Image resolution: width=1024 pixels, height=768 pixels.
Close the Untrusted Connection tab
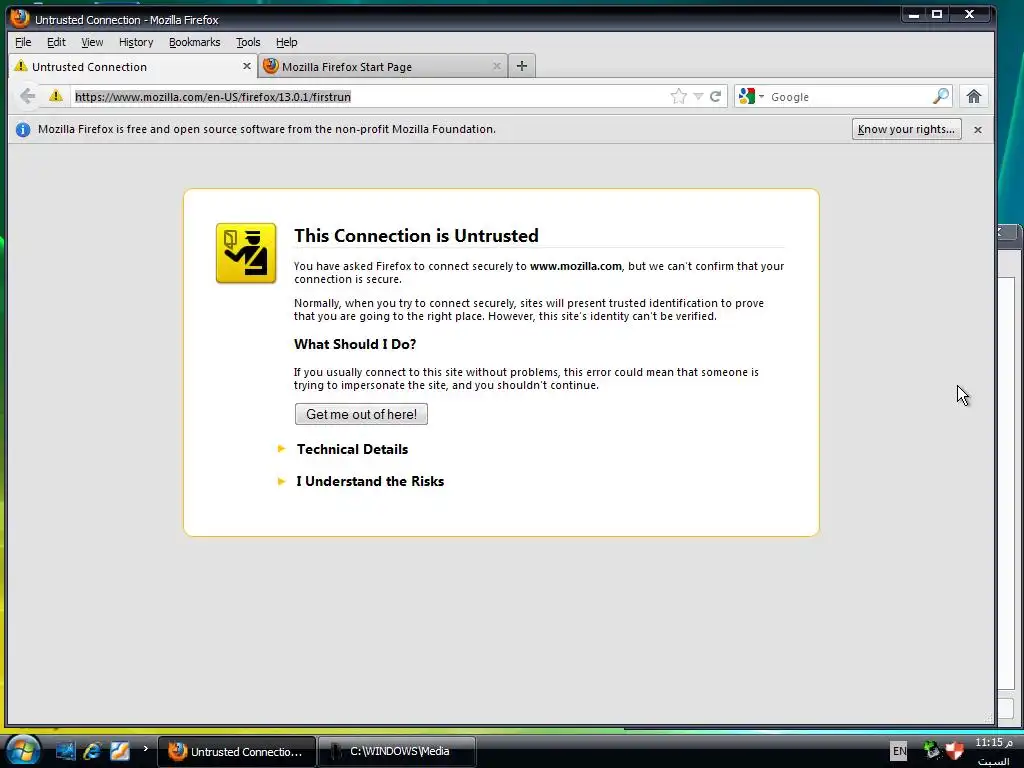pos(246,66)
